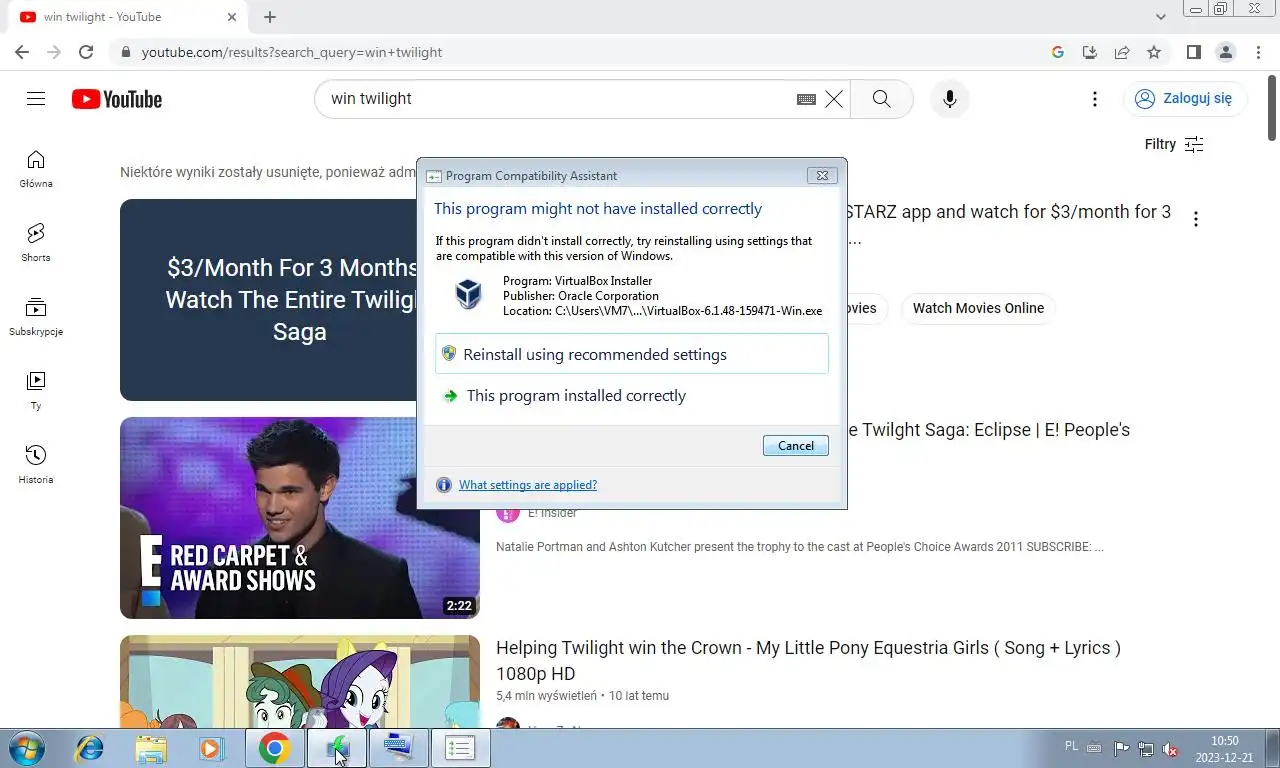The height and width of the screenshot is (768, 1280).
Task: Submit search with magnifier button
Action: (x=881, y=99)
